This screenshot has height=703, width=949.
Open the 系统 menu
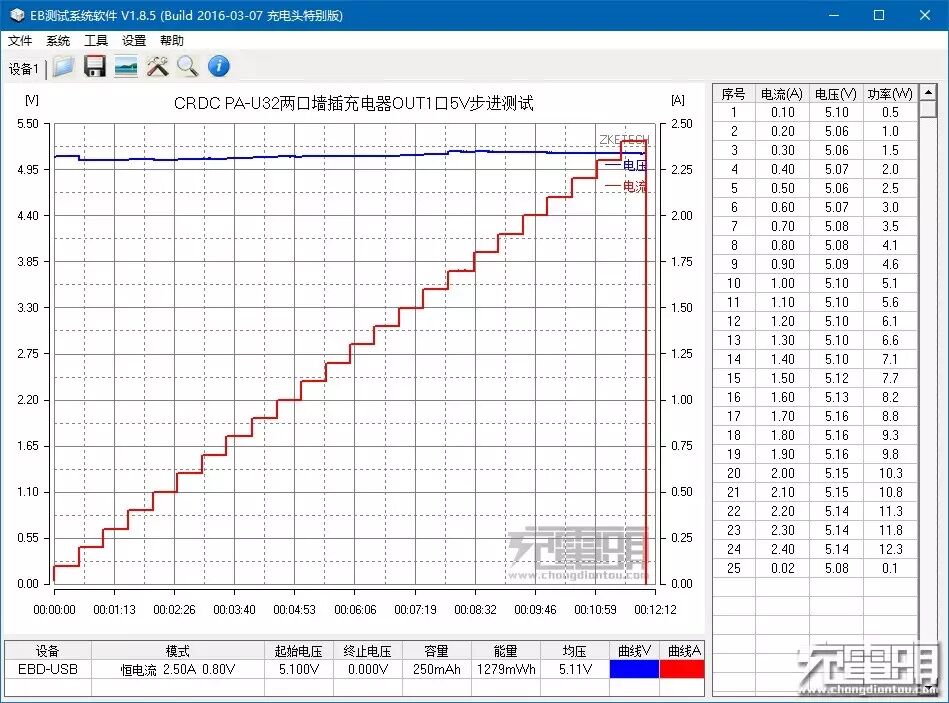(58, 41)
